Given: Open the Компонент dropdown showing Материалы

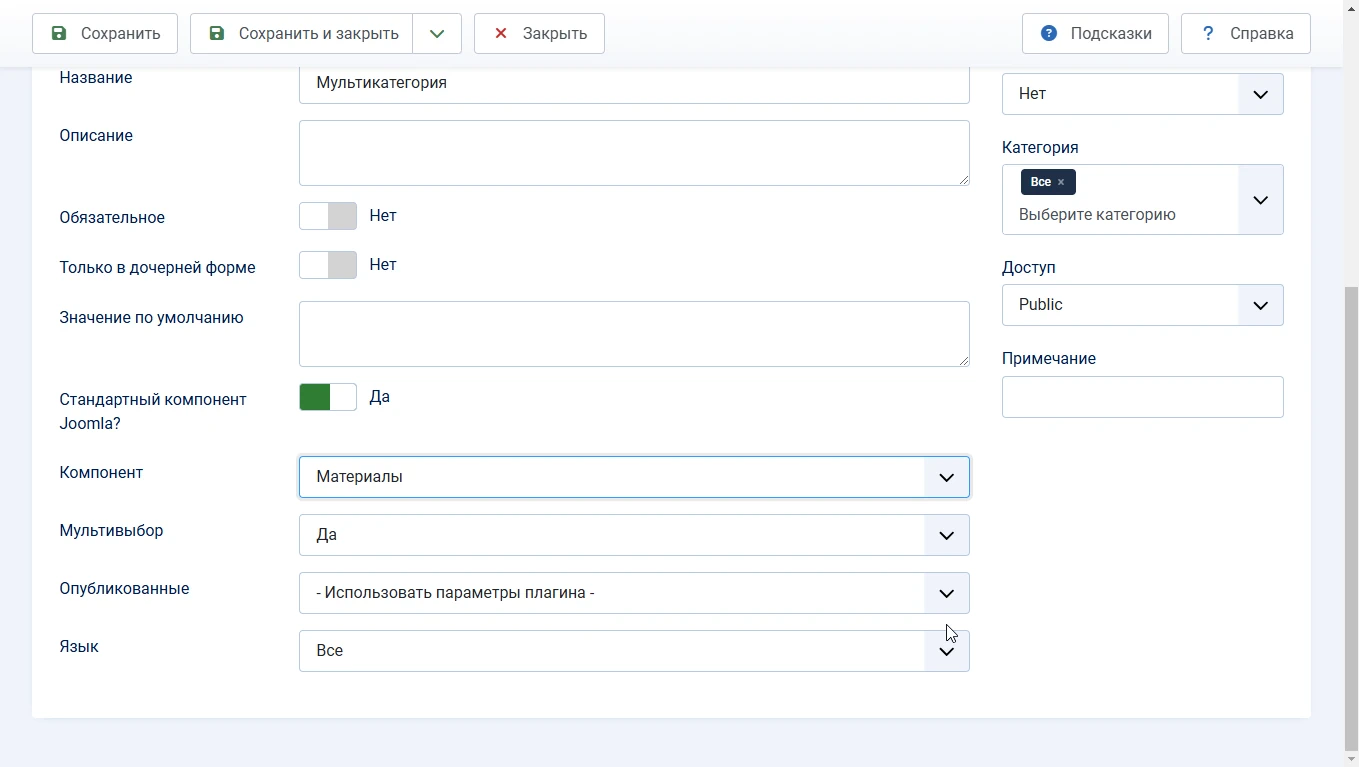Looking at the screenshot, I should point(633,477).
